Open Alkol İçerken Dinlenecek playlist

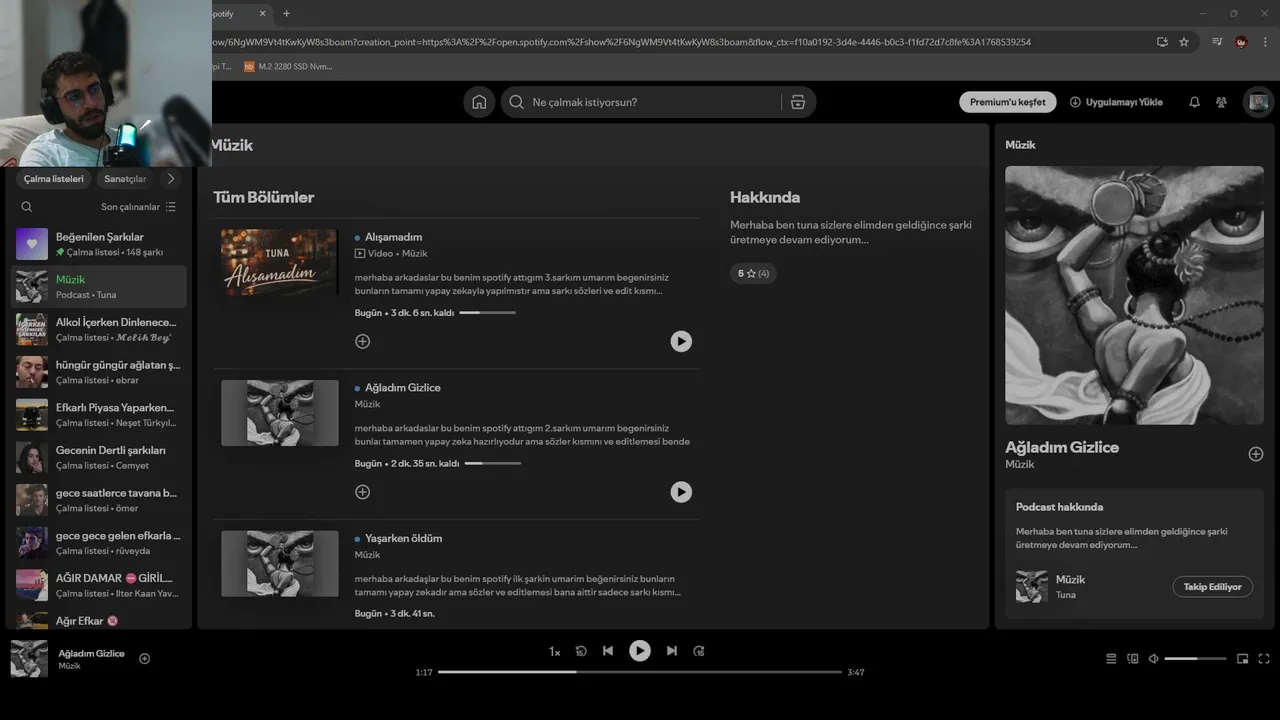[x=99, y=329]
